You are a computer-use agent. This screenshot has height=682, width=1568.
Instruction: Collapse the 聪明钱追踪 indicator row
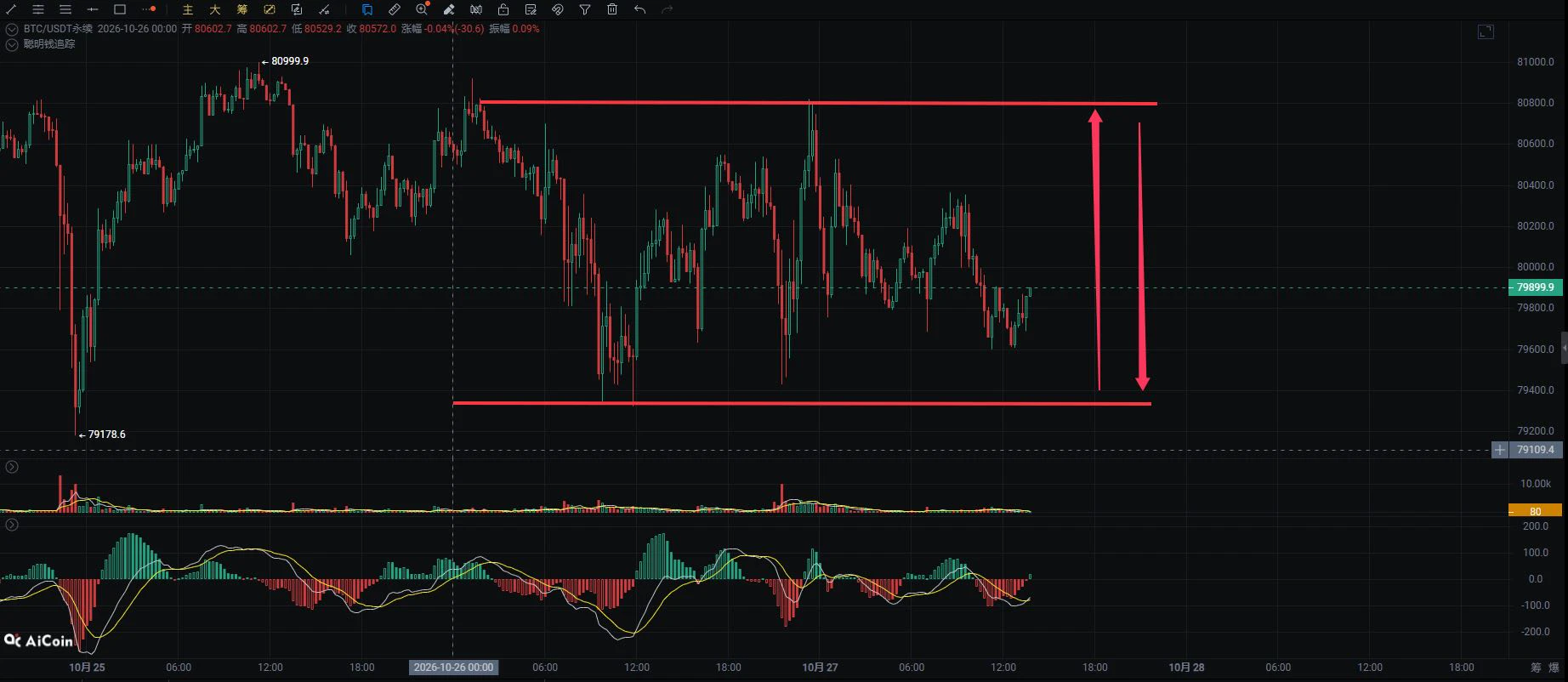click(x=12, y=44)
